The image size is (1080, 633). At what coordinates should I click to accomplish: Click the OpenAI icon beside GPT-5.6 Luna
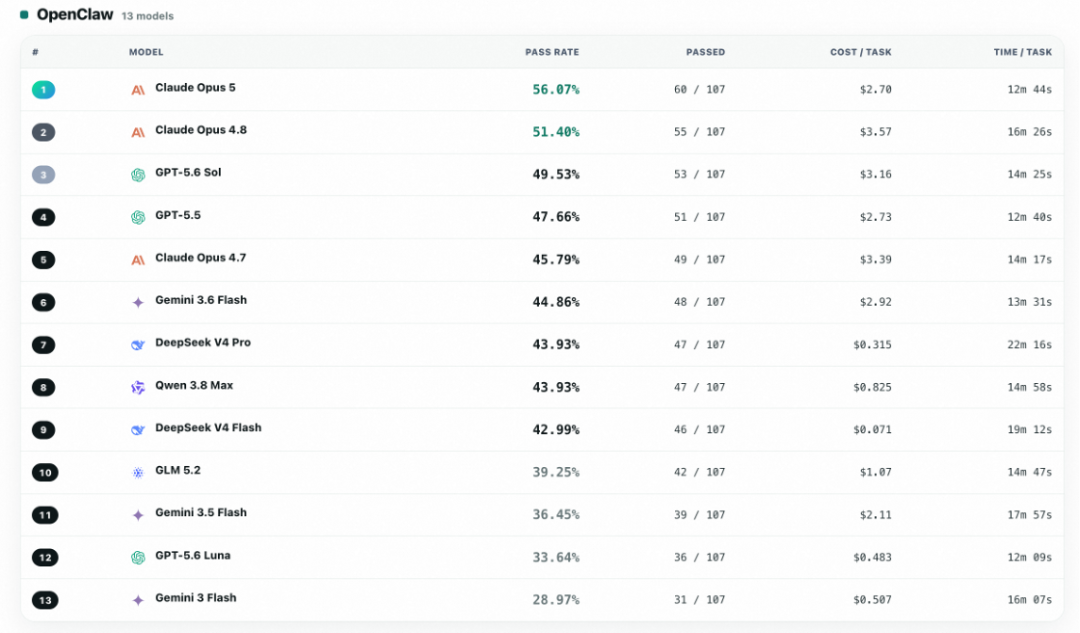[x=138, y=557]
